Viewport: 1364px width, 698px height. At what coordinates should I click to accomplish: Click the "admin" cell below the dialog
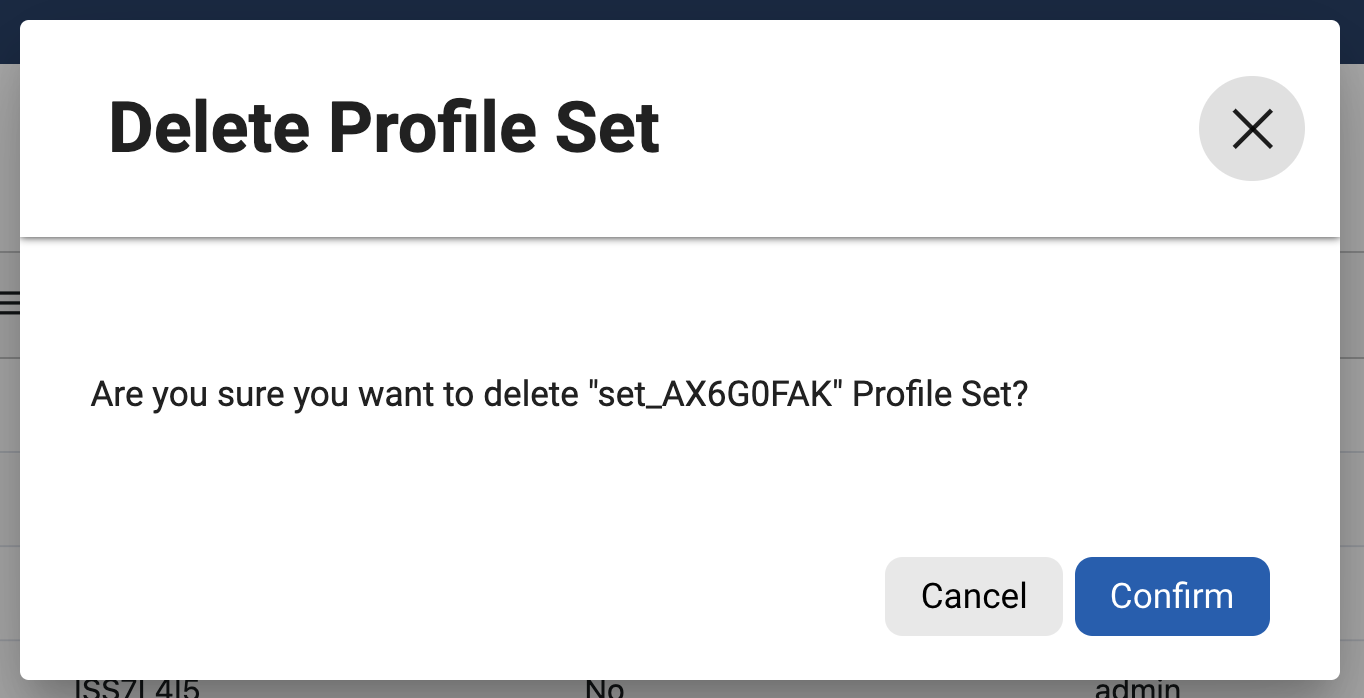pyautogui.click(x=1137, y=689)
